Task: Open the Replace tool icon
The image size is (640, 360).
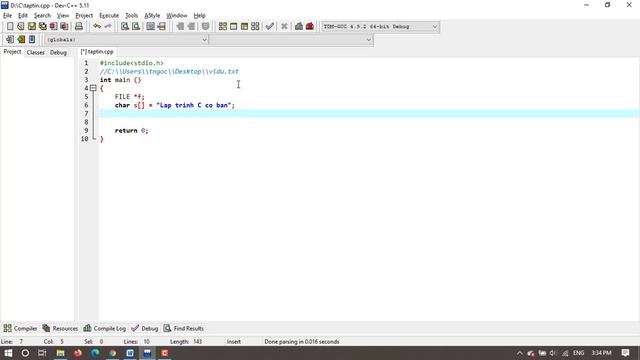Action: [136, 27]
